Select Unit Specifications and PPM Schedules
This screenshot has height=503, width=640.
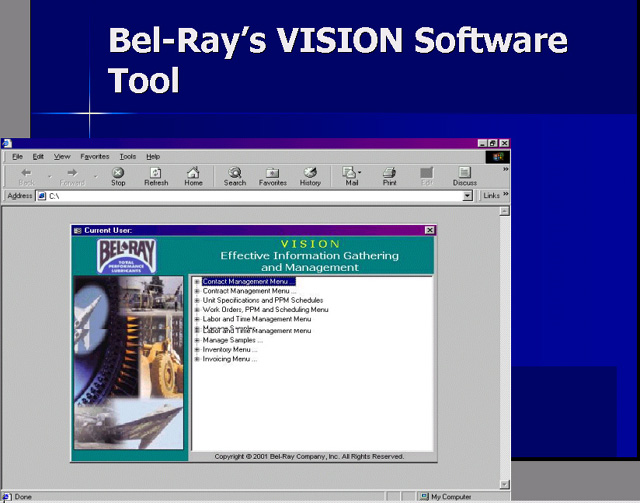coord(263,300)
